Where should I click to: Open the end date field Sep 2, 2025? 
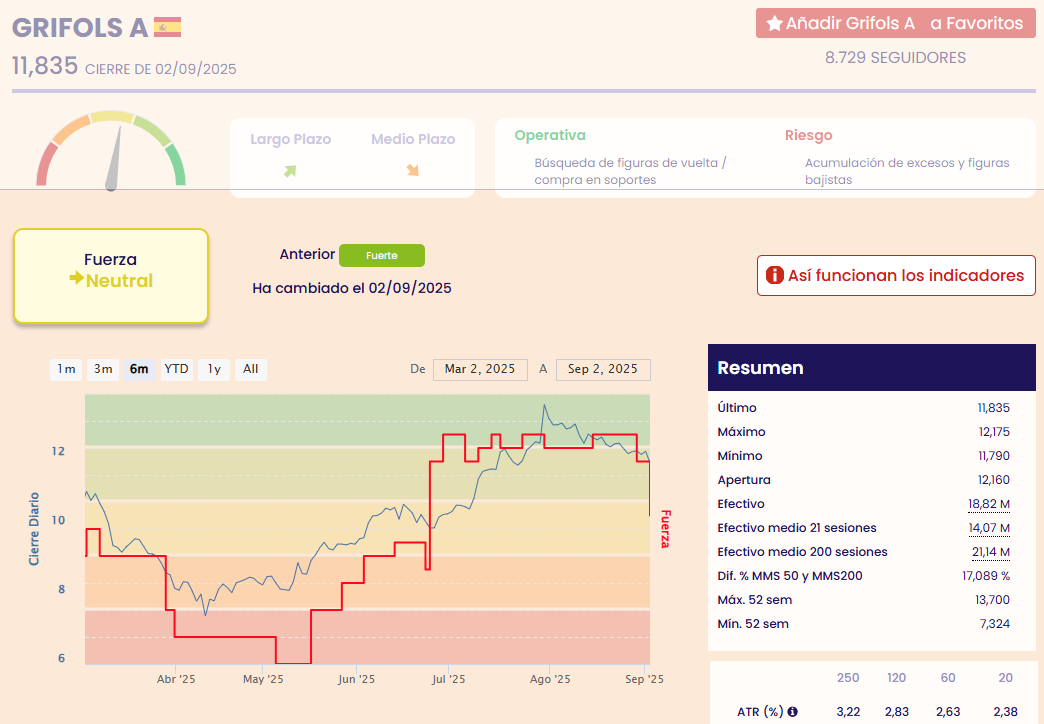(602, 369)
